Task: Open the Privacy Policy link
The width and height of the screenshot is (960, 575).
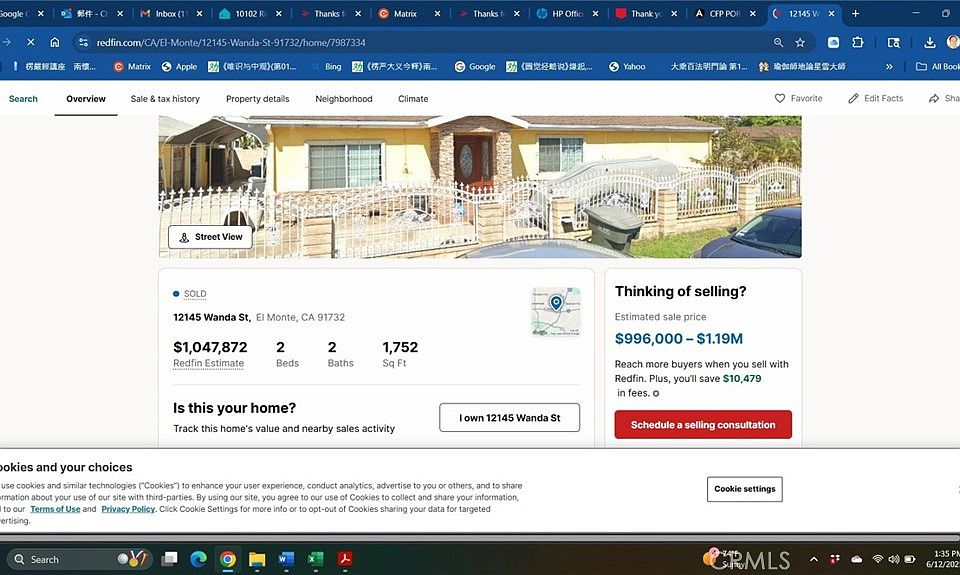Action: click(128, 509)
